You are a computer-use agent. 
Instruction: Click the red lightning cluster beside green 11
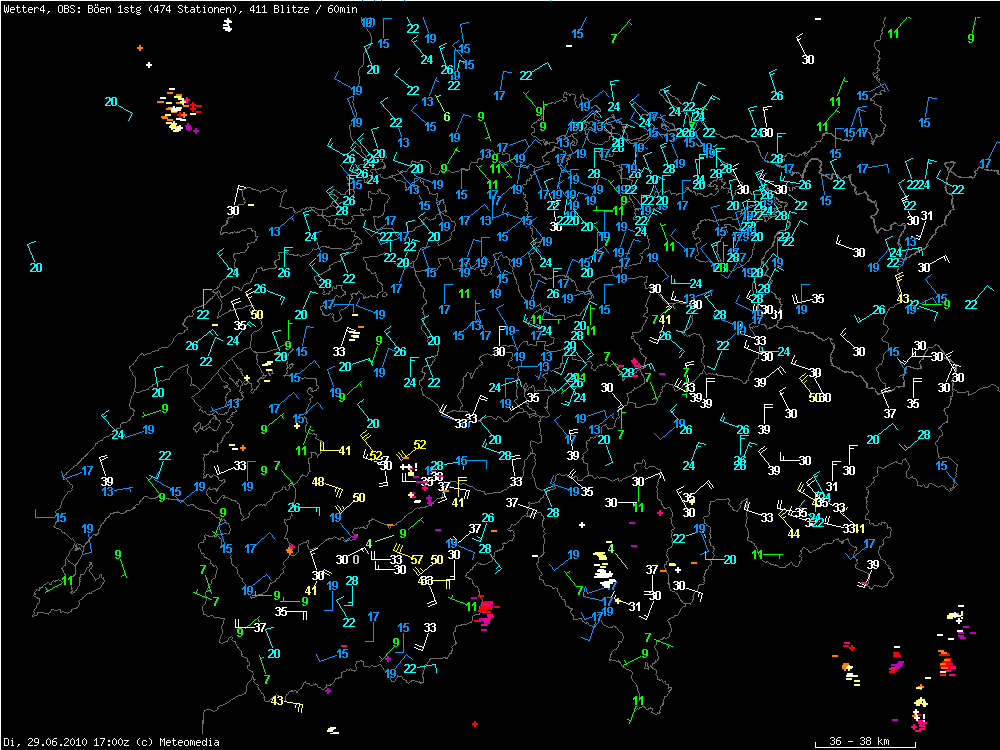pyautogui.click(x=487, y=610)
